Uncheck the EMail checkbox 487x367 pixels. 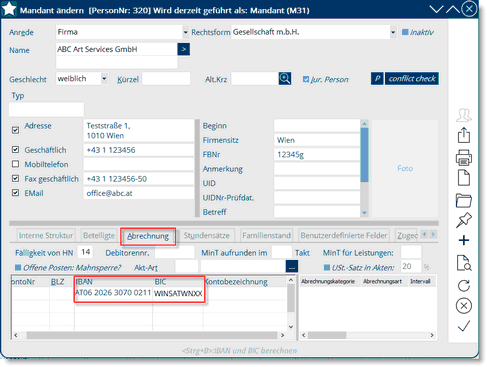pos(15,193)
